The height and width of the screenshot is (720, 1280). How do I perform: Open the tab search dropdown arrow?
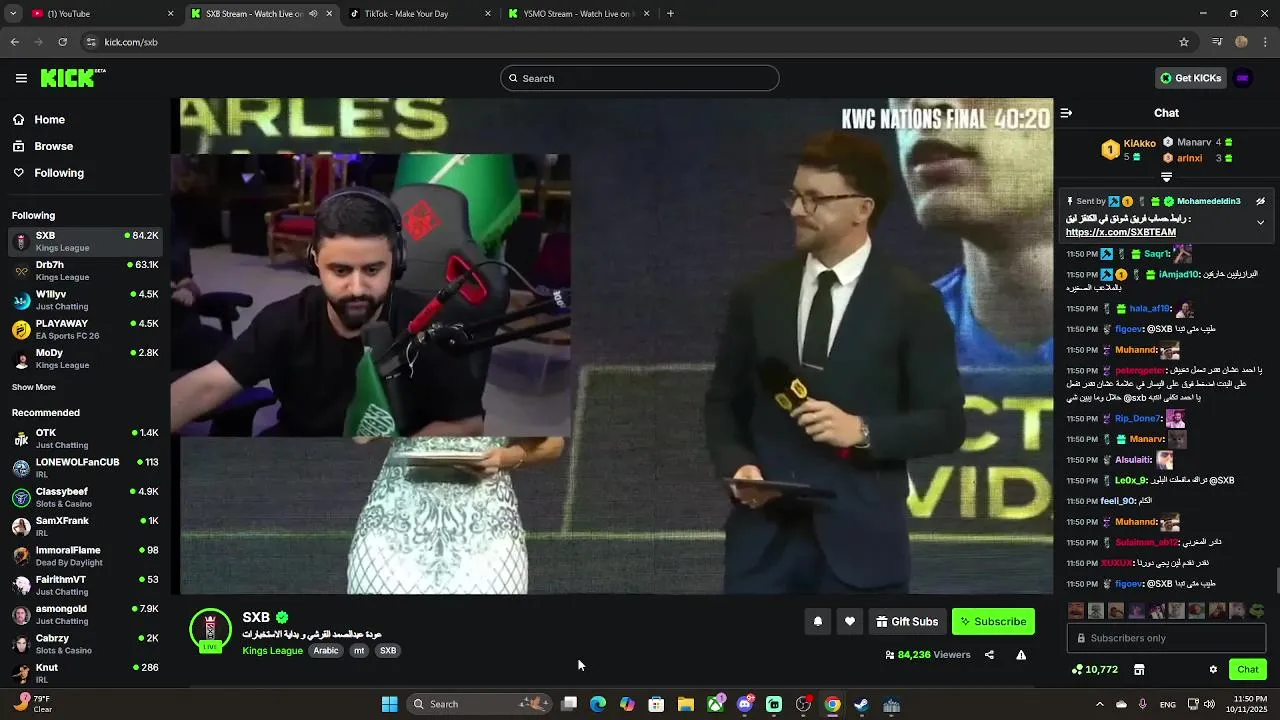tap(12, 14)
